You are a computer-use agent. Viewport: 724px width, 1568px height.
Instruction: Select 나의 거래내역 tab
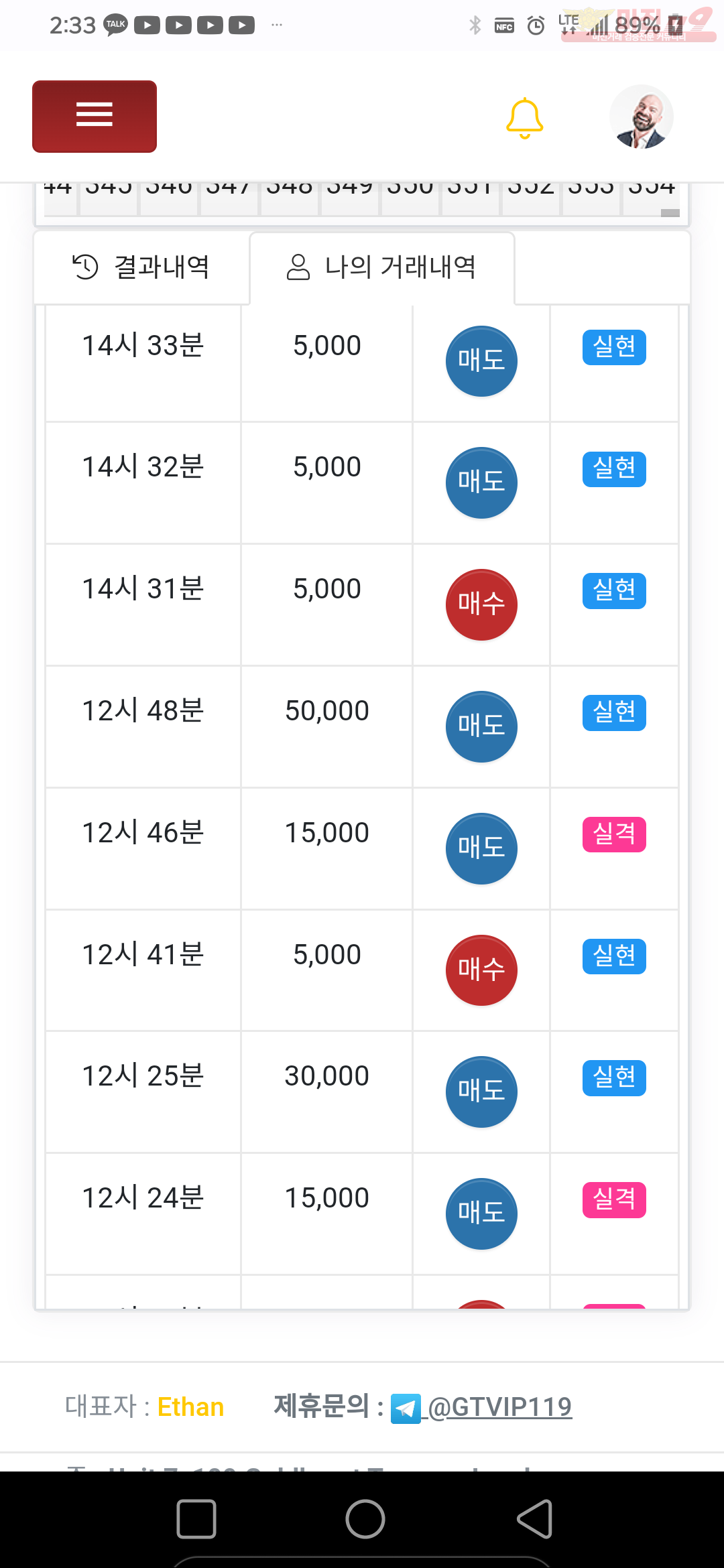[382, 267]
